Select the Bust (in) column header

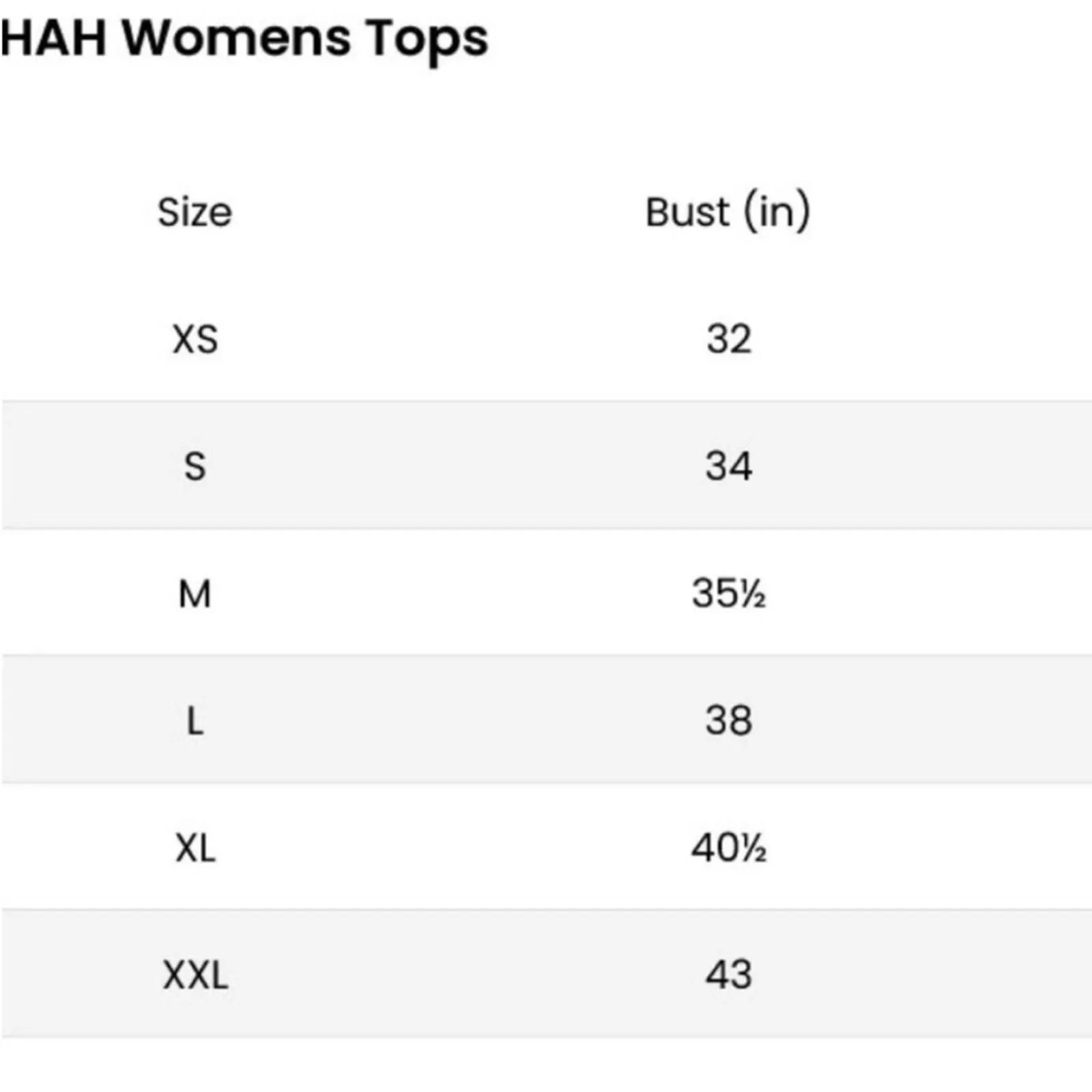point(728,212)
